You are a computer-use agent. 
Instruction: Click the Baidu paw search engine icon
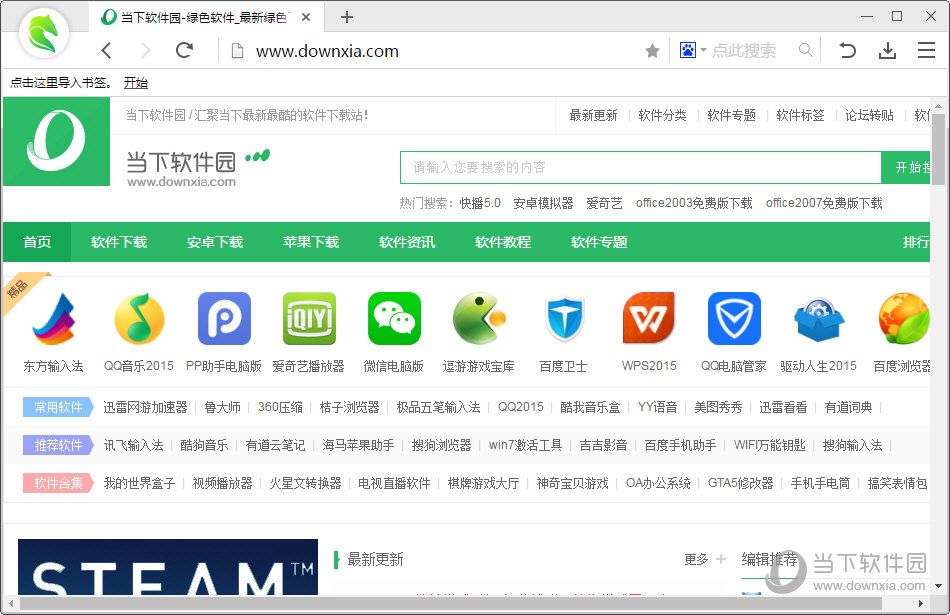pos(688,50)
